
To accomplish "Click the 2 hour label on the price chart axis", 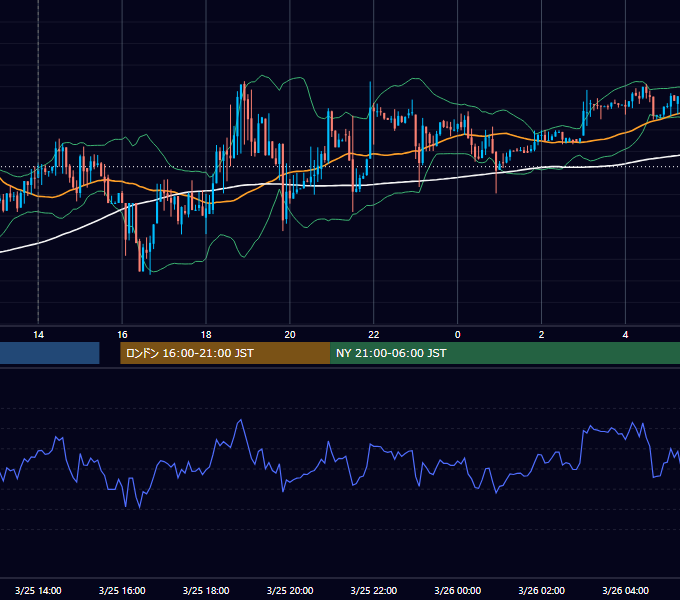I will tap(541, 335).
